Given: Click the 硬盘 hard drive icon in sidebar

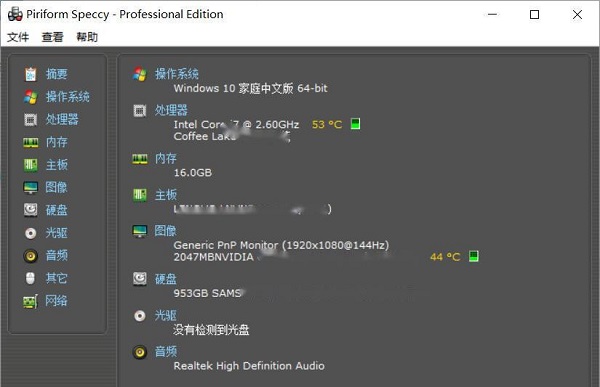Looking at the screenshot, I should [31, 210].
